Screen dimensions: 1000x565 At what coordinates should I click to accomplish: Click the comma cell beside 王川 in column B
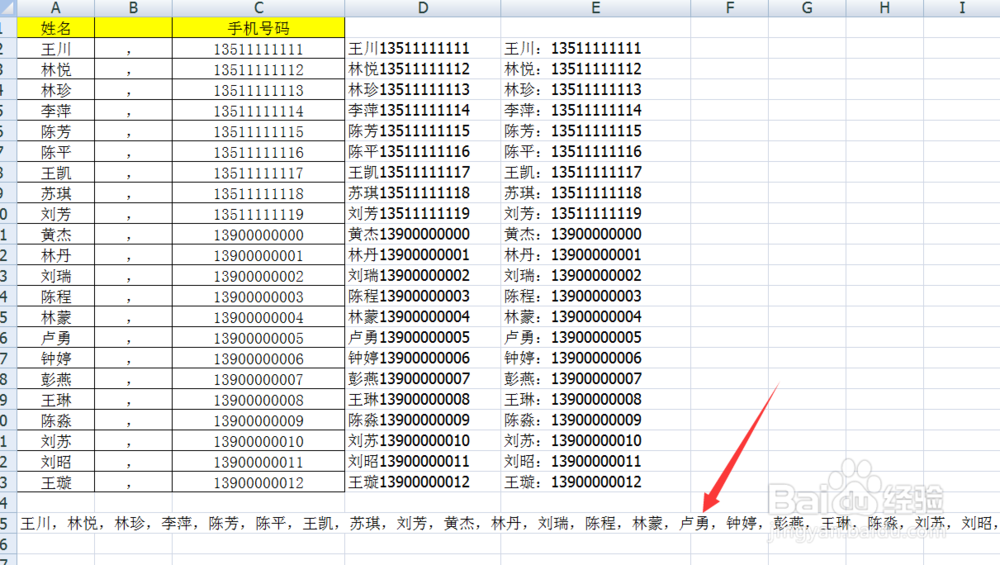pyautogui.click(x=133, y=49)
